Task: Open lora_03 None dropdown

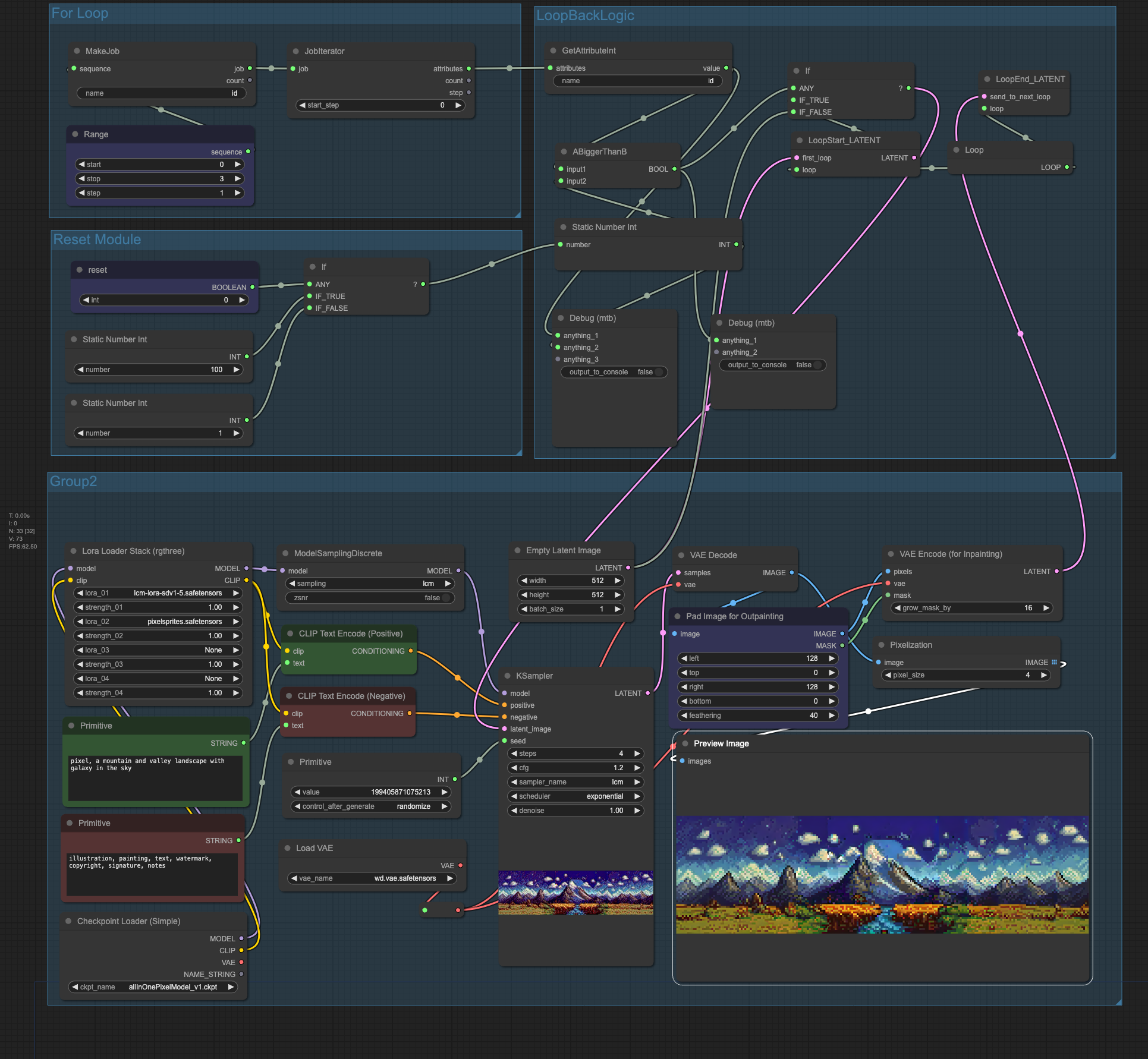Action: coord(158,650)
